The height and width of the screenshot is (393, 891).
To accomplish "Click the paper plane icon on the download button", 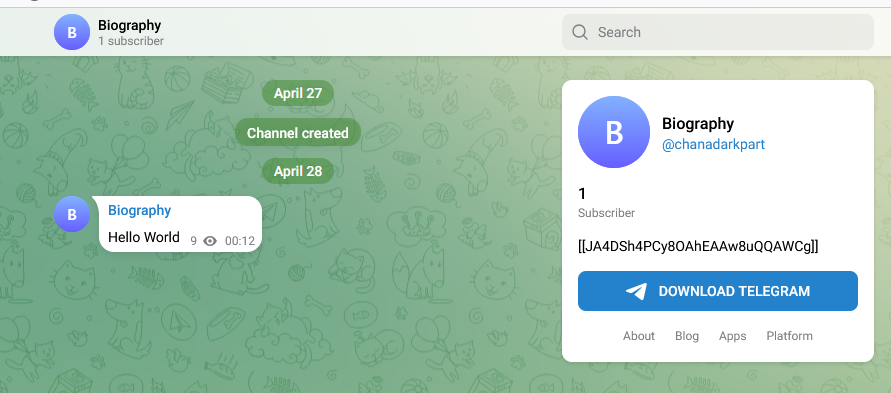I will click(x=636, y=291).
